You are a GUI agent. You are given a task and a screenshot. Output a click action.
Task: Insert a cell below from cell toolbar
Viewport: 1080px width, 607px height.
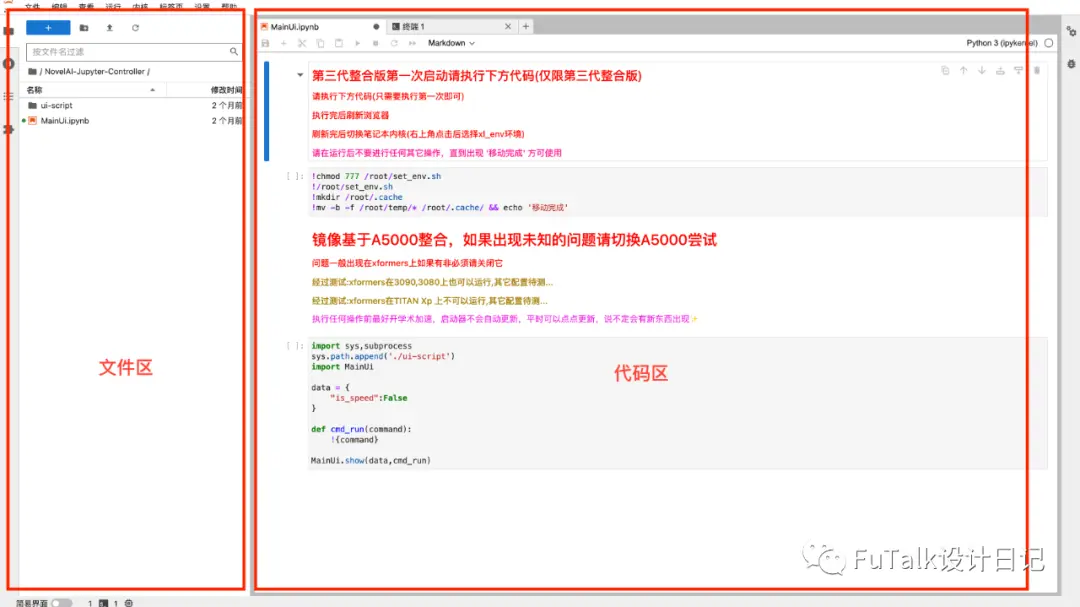pos(1018,70)
